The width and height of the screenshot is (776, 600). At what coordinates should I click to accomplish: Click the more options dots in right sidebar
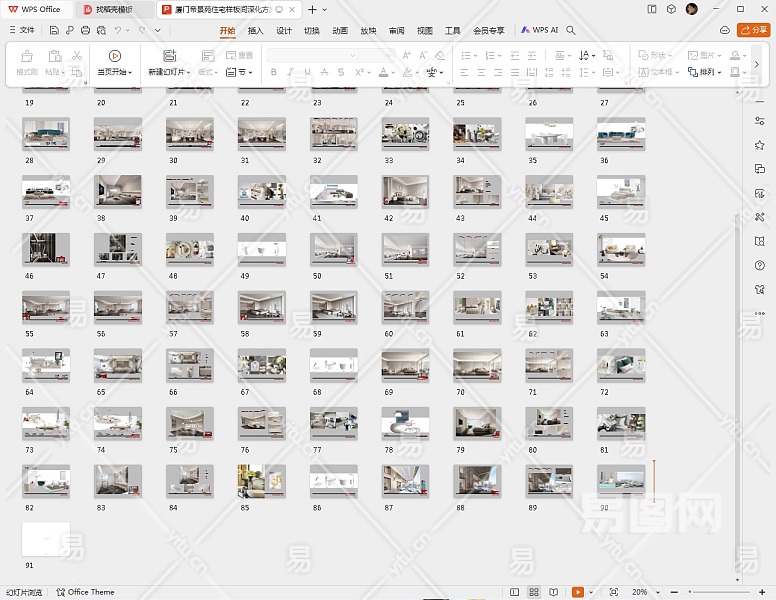[760, 313]
